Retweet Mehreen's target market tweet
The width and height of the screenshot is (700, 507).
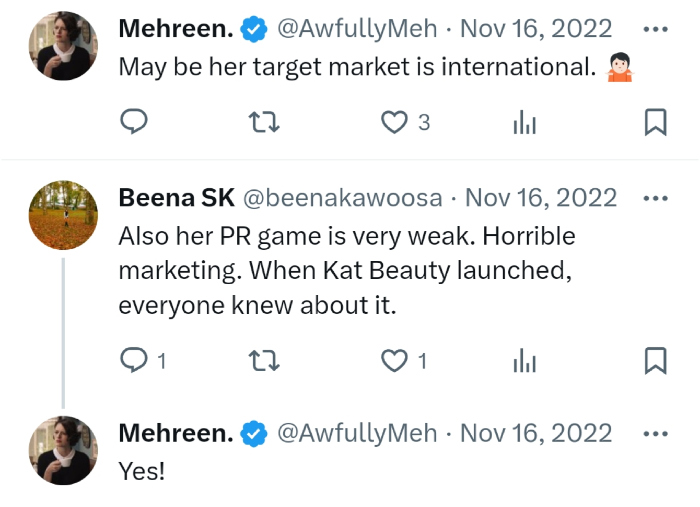pyautogui.click(x=263, y=122)
